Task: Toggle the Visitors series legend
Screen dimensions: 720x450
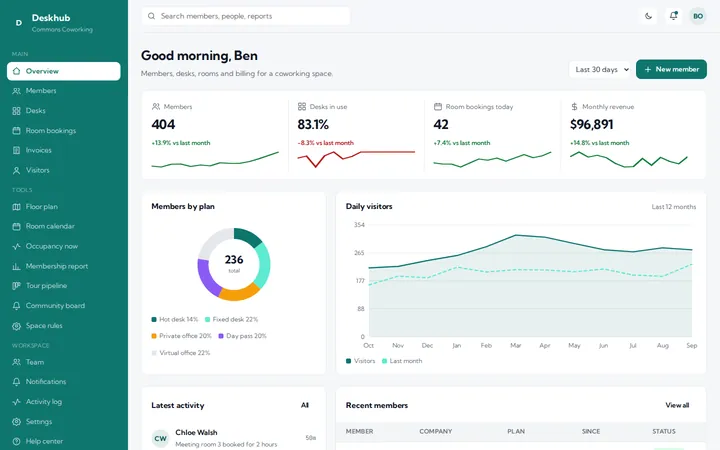Action: 360,361
